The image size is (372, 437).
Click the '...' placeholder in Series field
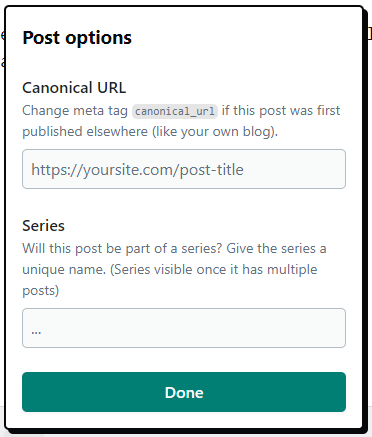pyautogui.click(x=36, y=332)
